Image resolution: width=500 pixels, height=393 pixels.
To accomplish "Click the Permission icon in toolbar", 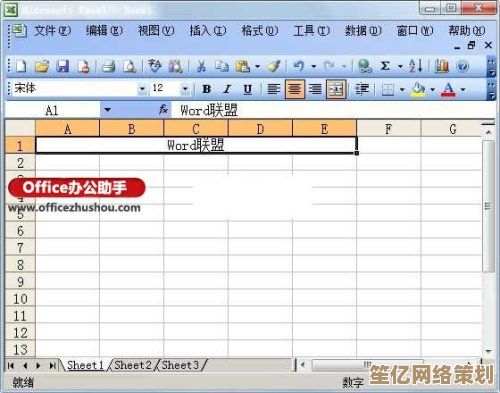I will pyautogui.click(x=83, y=66).
